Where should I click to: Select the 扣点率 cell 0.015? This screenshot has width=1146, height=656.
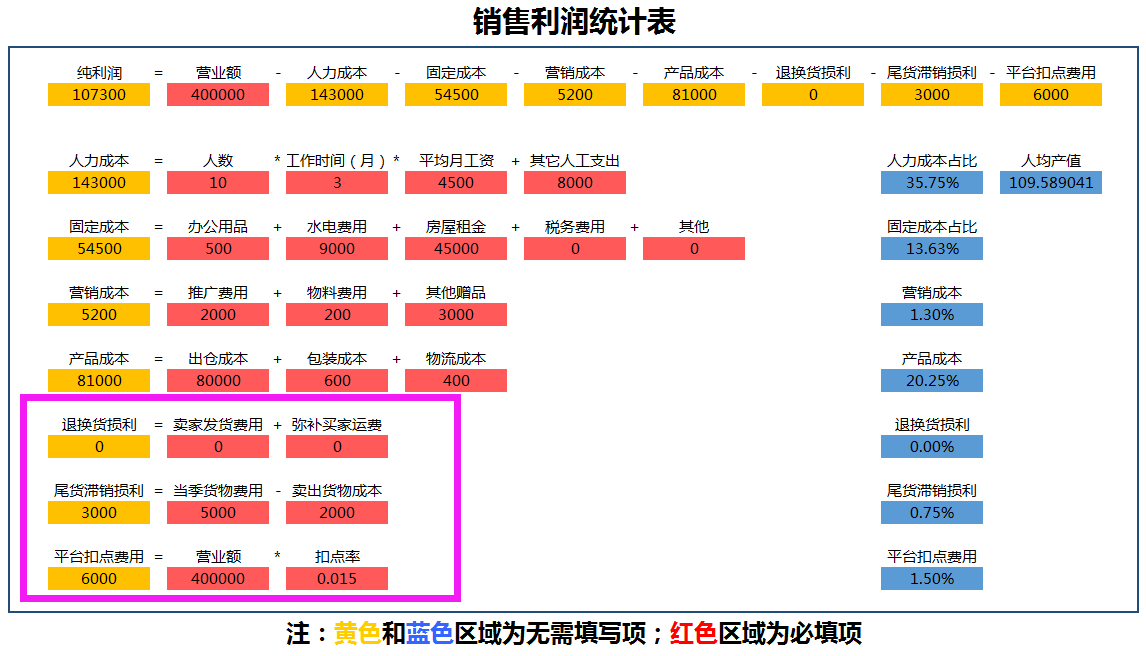[337, 579]
